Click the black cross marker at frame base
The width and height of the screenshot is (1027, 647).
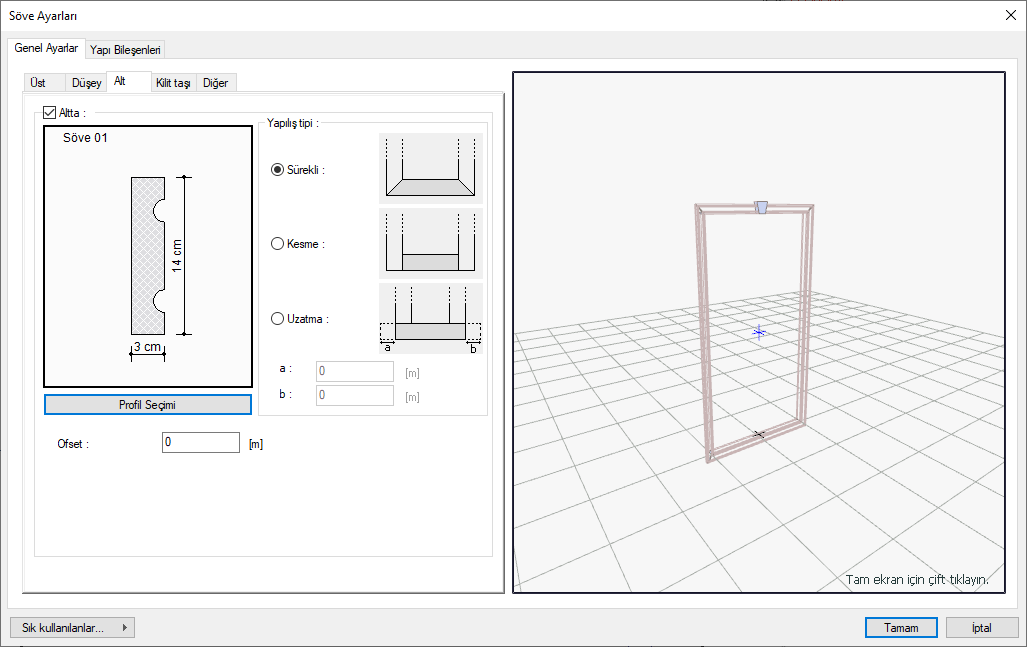pos(758,434)
